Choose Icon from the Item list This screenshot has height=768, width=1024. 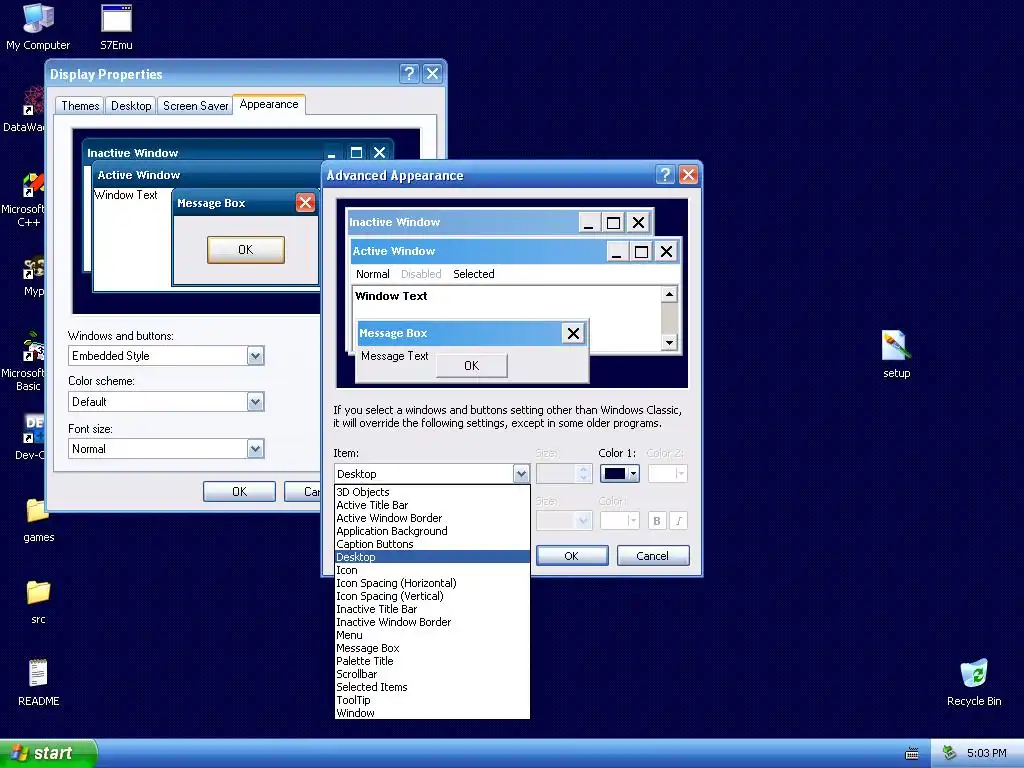point(432,570)
